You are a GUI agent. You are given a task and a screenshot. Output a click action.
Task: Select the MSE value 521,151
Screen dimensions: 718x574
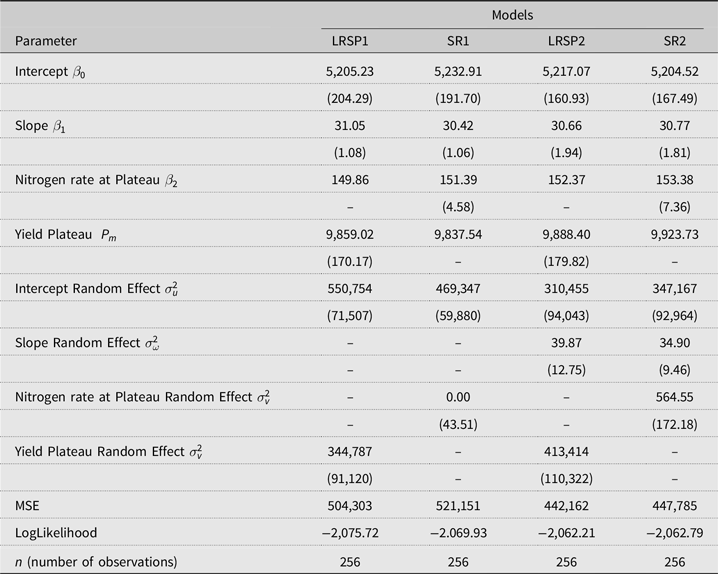[x=459, y=503]
